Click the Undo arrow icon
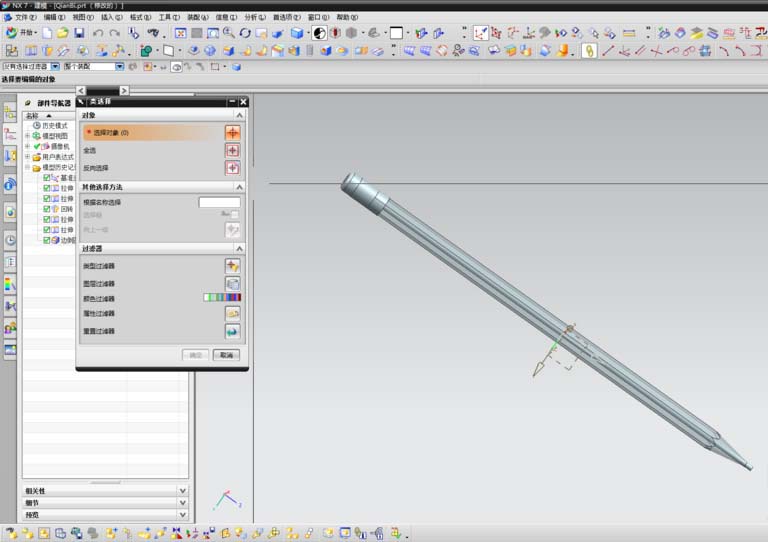The width and height of the screenshot is (768, 542). pyautogui.click(x=98, y=33)
